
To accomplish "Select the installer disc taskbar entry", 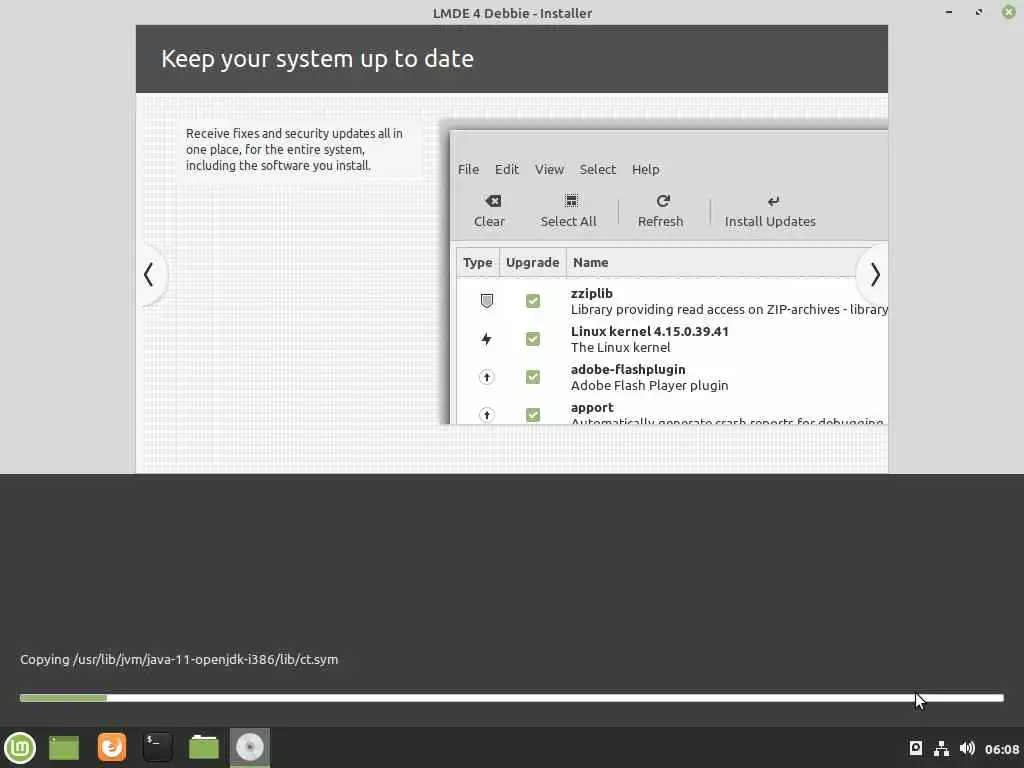I will [249, 747].
